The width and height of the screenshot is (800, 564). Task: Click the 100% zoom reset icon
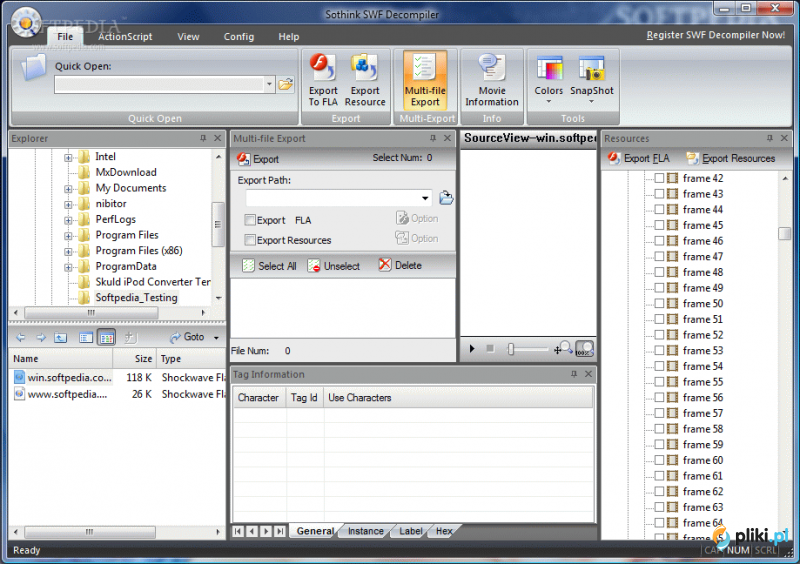(x=585, y=349)
